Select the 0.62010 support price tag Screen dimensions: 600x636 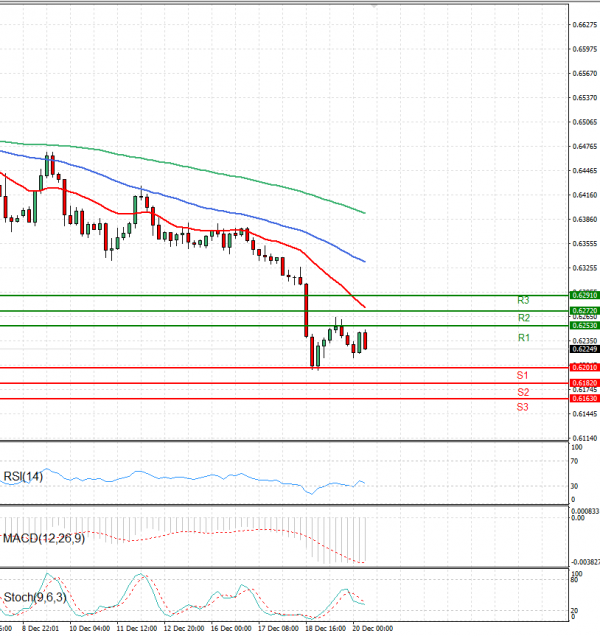click(x=585, y=367)
